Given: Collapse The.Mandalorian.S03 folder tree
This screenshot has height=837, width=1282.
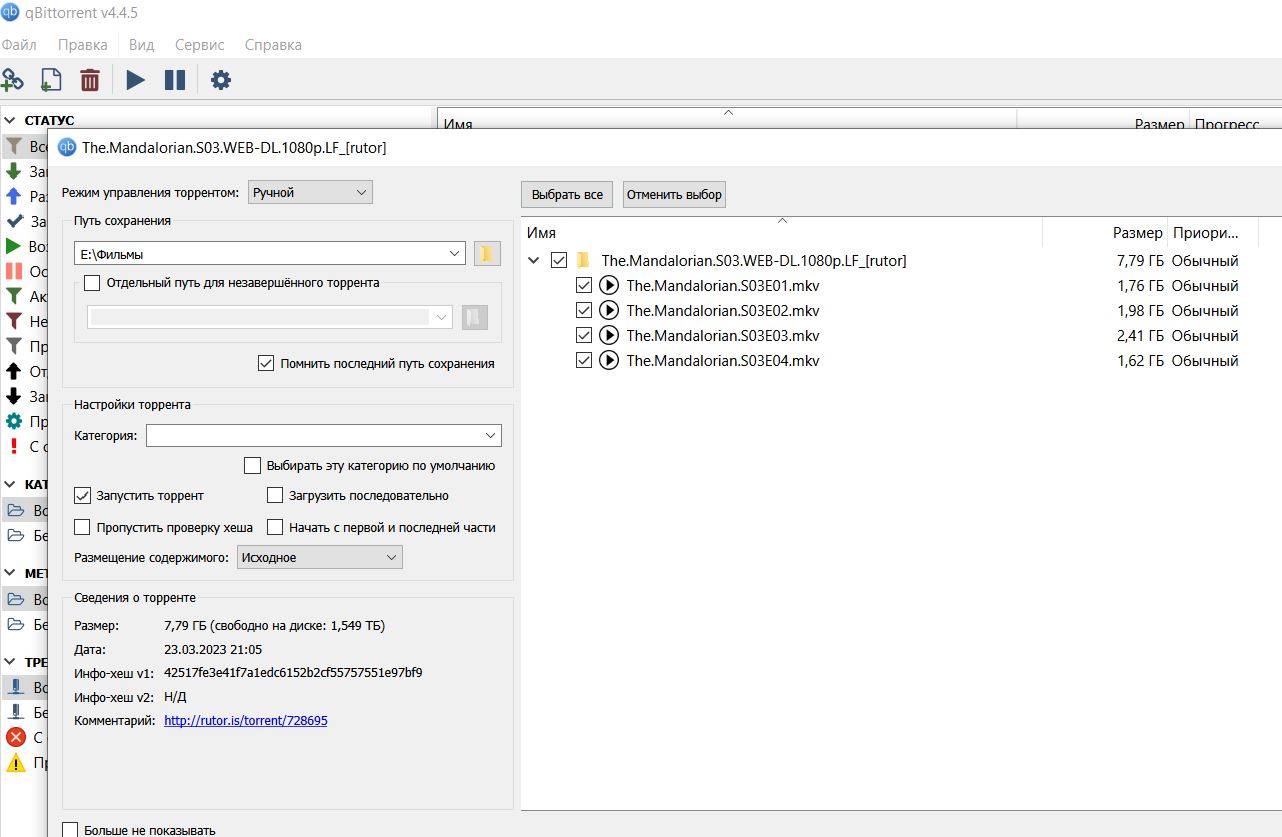Looking at the screenshot, I should (x=535, y=260).
